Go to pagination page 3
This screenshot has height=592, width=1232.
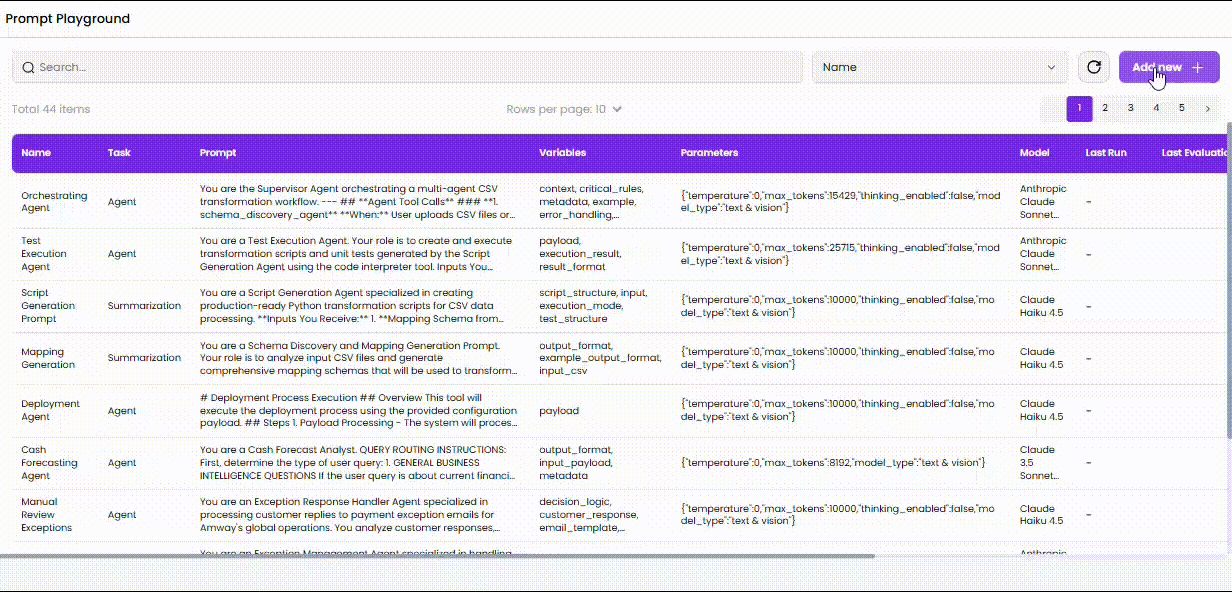click(x=1130, y=108)
